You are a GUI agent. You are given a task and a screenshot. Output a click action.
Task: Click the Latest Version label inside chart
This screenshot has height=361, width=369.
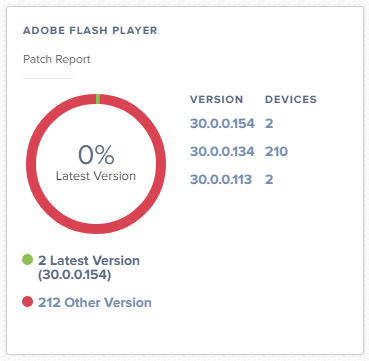click(x=96, y=176)
